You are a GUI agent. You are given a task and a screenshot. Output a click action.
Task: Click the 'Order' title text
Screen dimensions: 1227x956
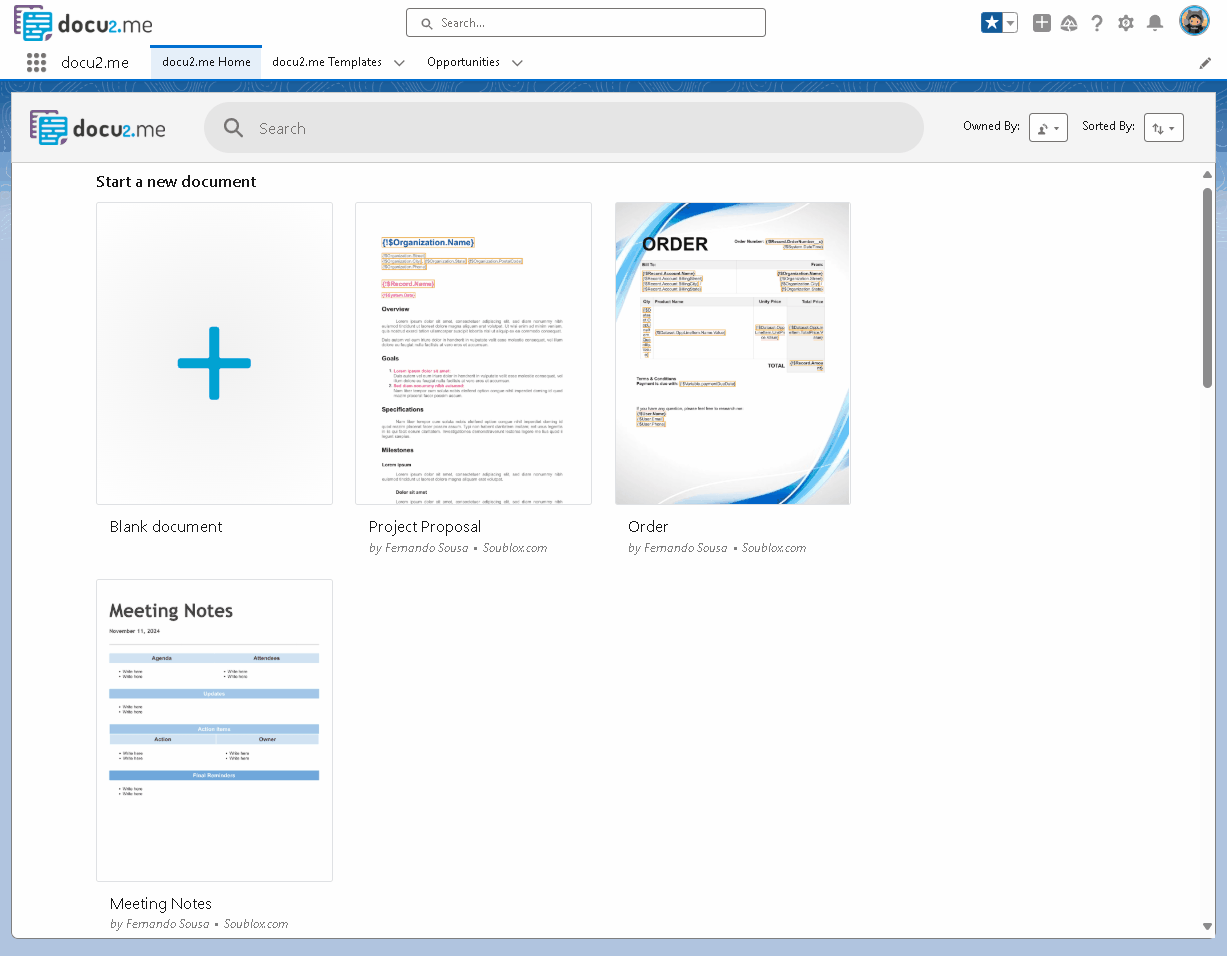coord(648,527)
